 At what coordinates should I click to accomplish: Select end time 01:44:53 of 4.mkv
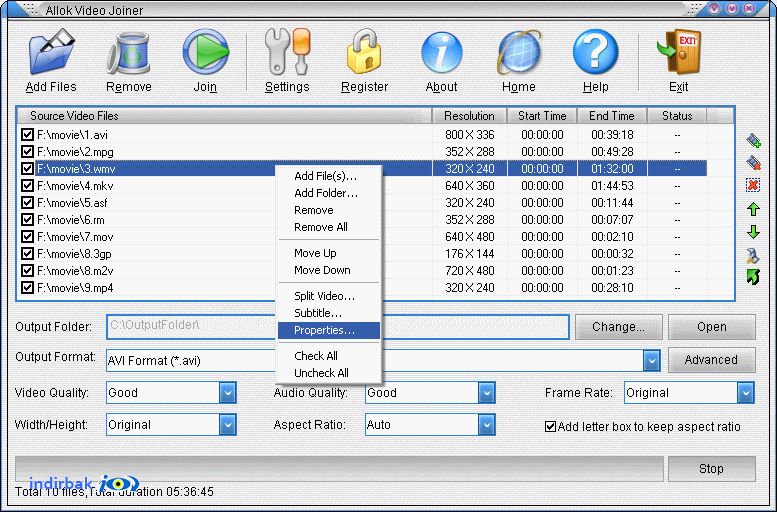612,186
